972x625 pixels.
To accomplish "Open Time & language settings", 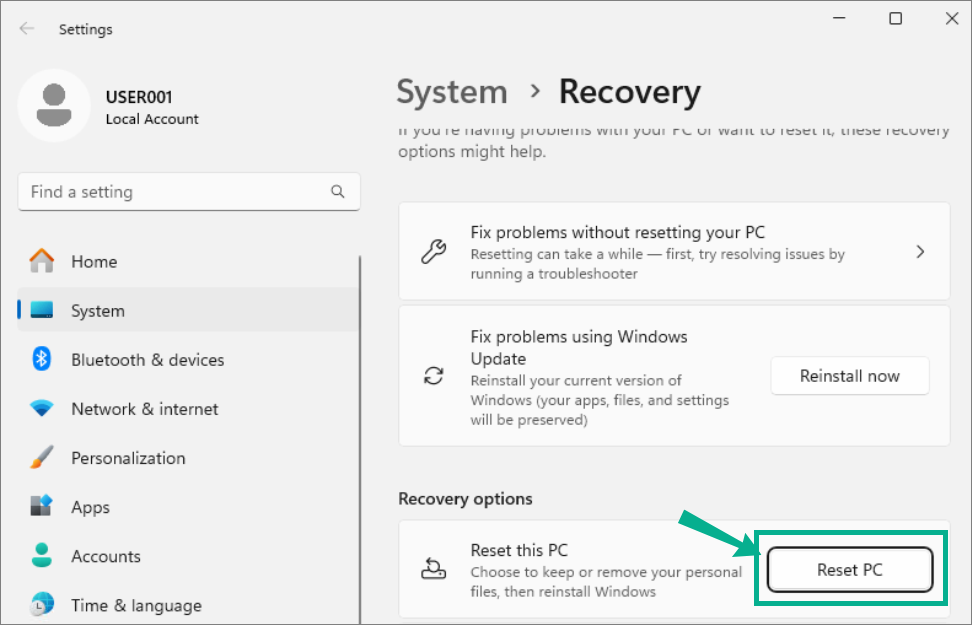I will point(188,605).
